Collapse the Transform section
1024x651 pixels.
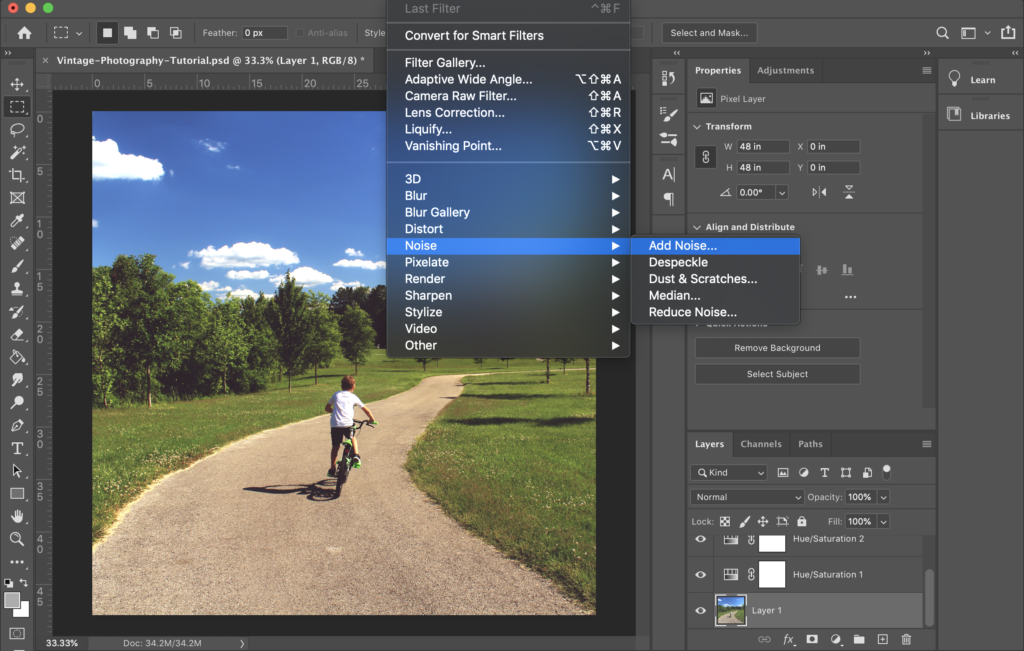697,127
